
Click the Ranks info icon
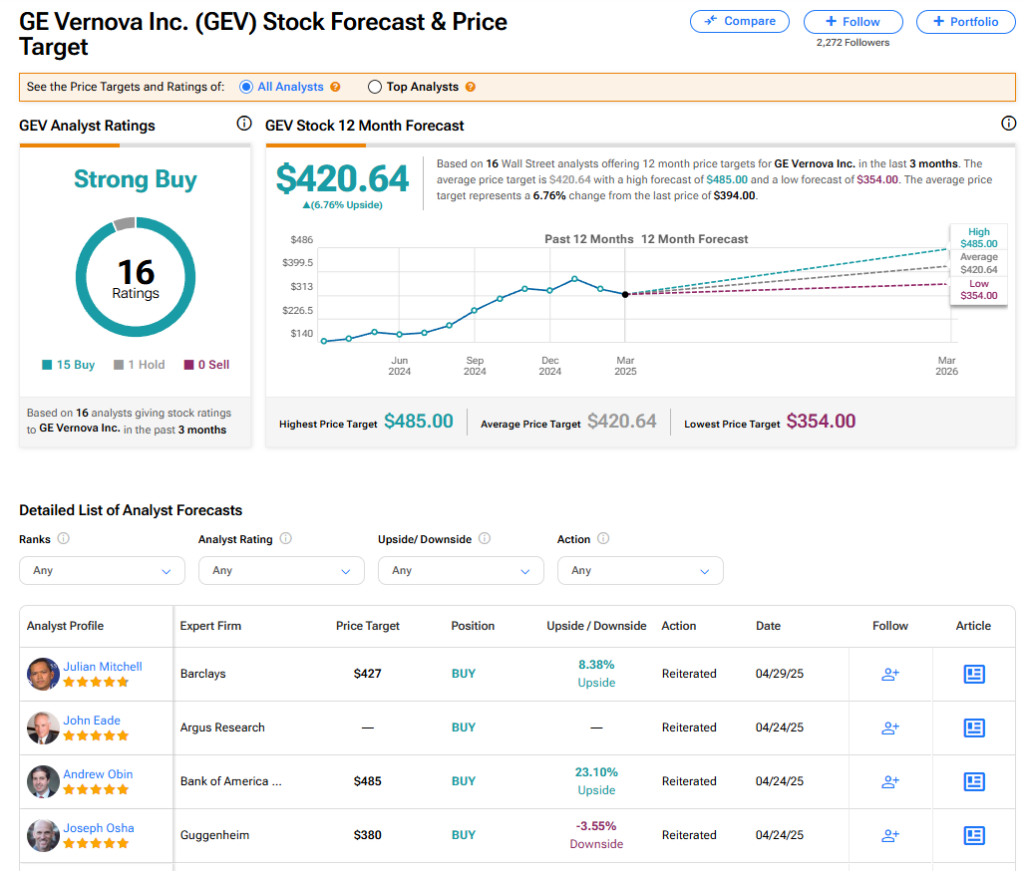63,538
